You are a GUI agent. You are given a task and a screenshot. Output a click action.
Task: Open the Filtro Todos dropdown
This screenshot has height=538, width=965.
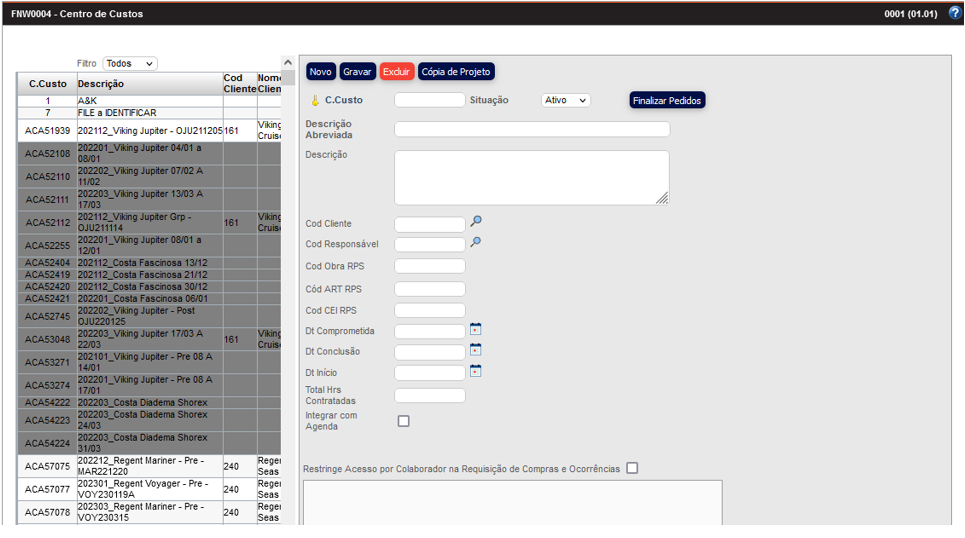click(x=130, y=63)
